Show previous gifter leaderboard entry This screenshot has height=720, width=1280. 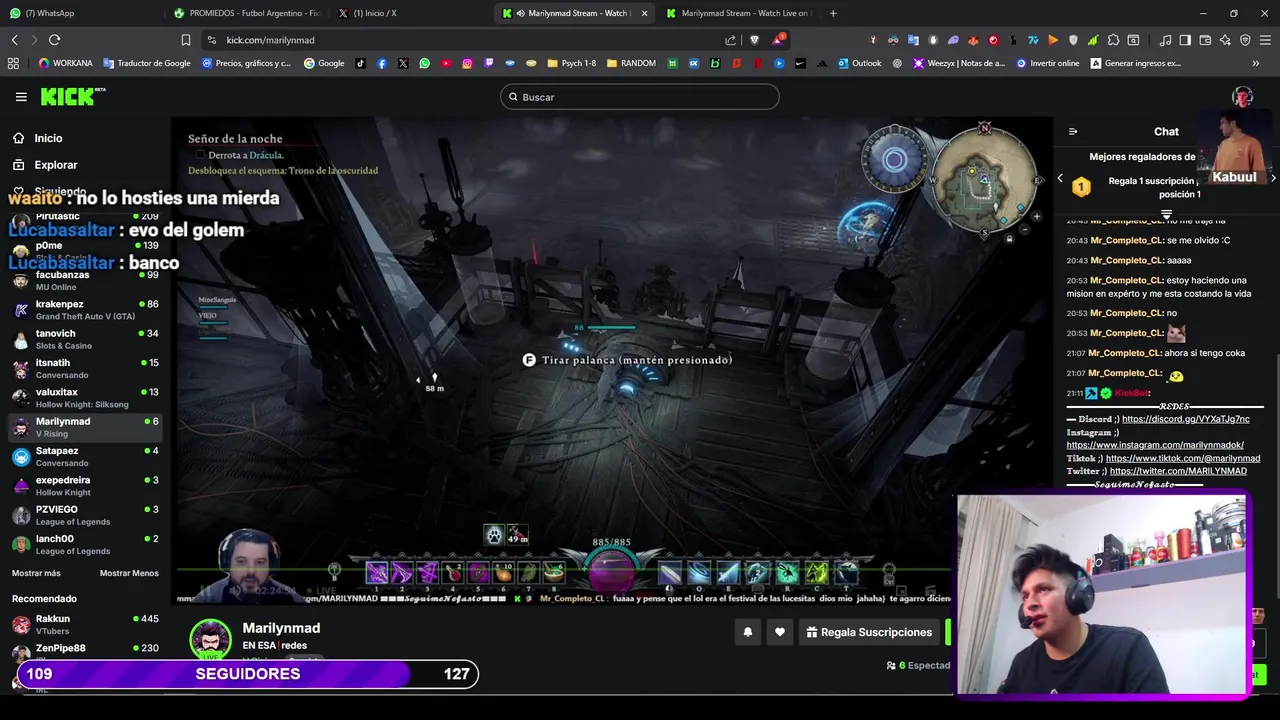pos(1061,178)
